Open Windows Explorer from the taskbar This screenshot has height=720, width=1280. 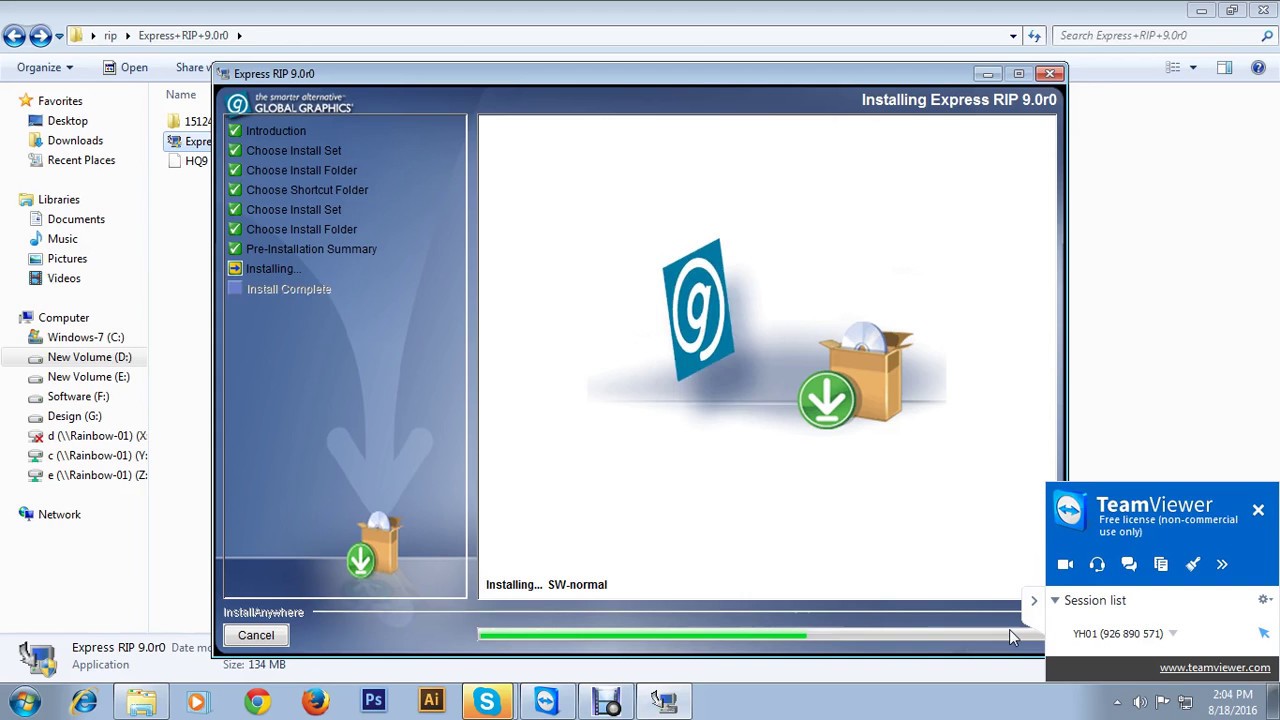tap(141, 702)
